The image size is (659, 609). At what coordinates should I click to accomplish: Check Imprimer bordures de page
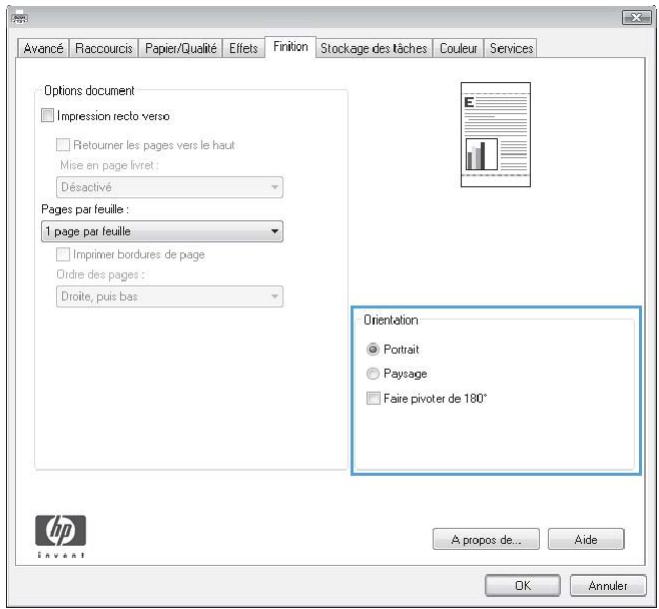click(63, 254)
